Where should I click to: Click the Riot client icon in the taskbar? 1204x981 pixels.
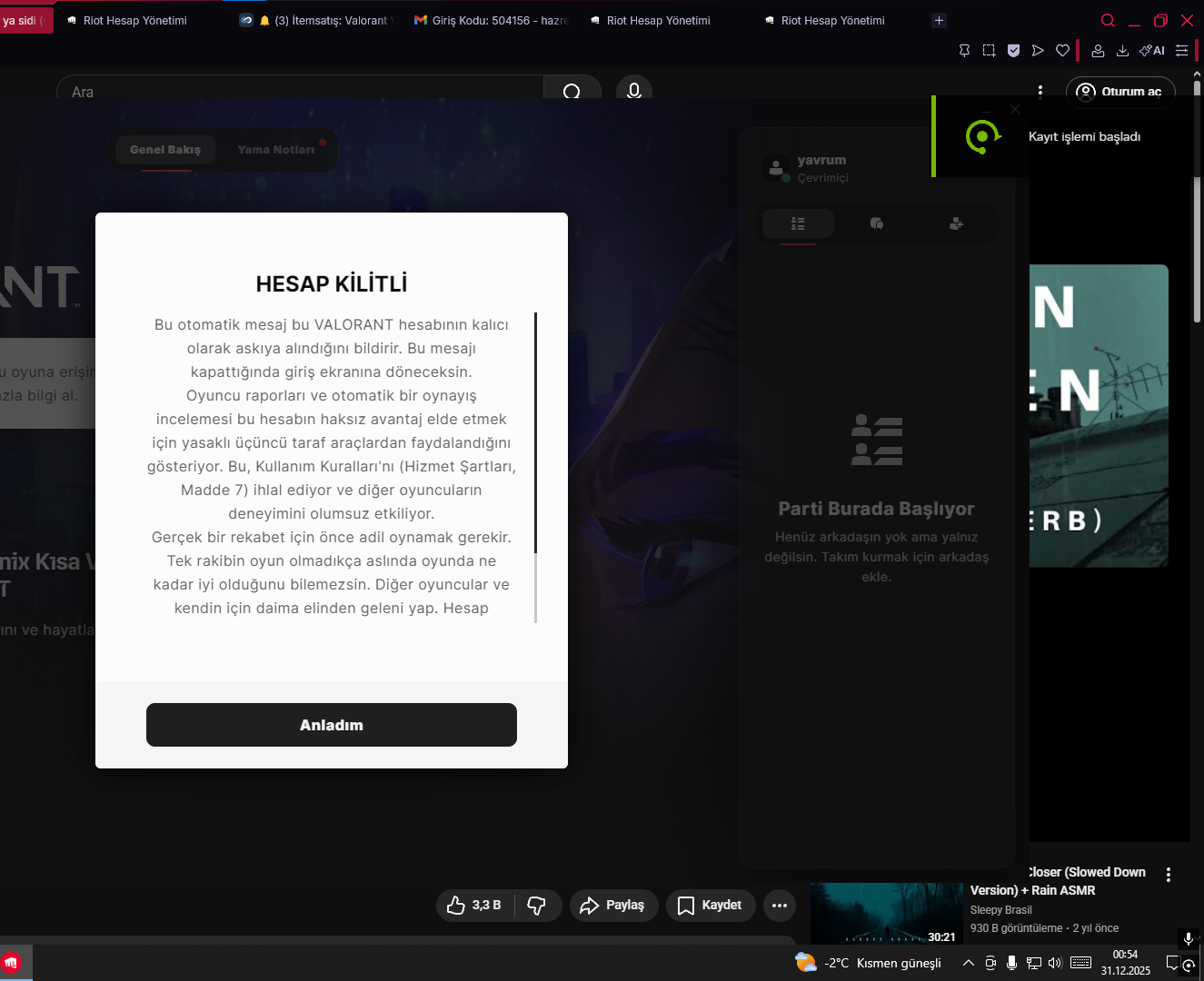[12, 963]
